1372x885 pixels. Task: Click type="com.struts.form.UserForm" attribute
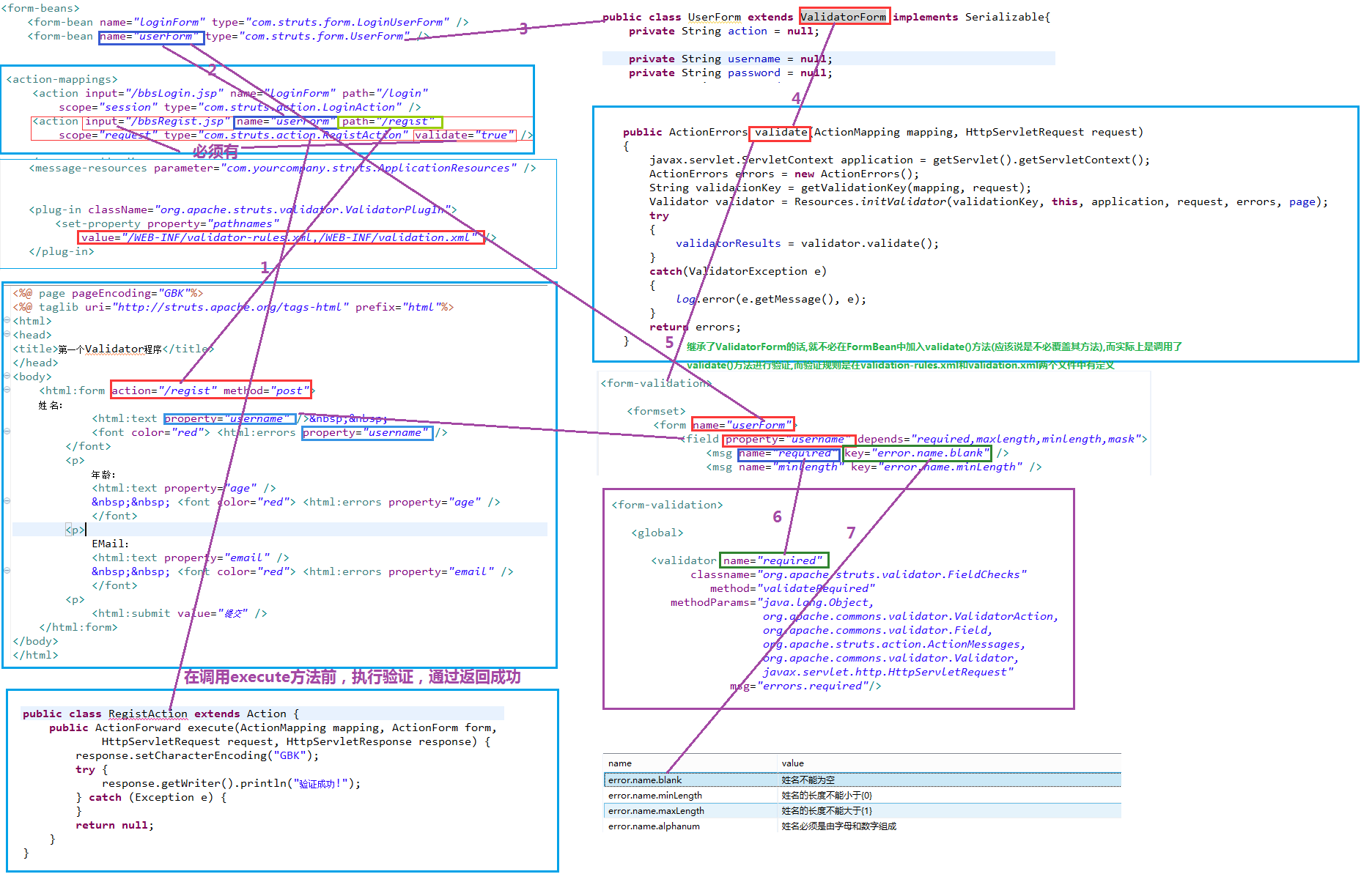click(x=309, y=36)
